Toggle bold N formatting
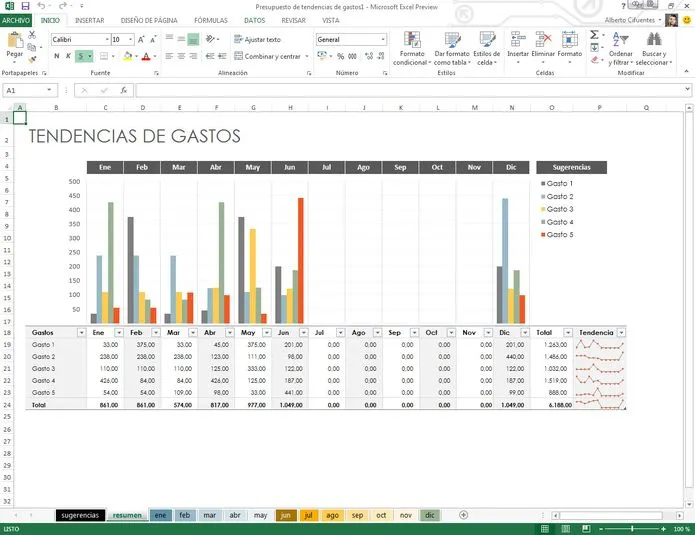695x535 pixels. [x=57, y=56]
